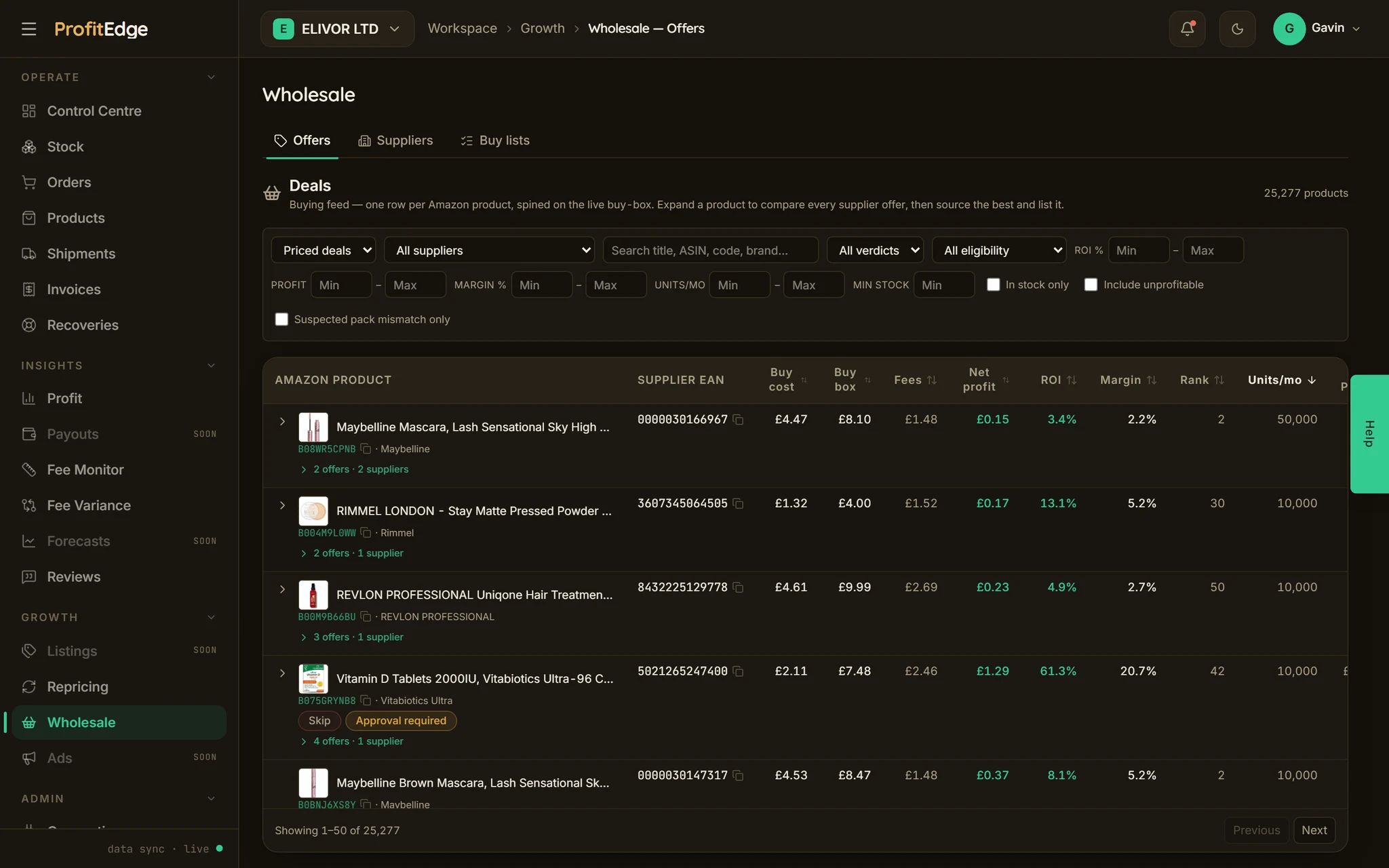
Task: Open the All suppliers dropdown
Action: point(489,250)
